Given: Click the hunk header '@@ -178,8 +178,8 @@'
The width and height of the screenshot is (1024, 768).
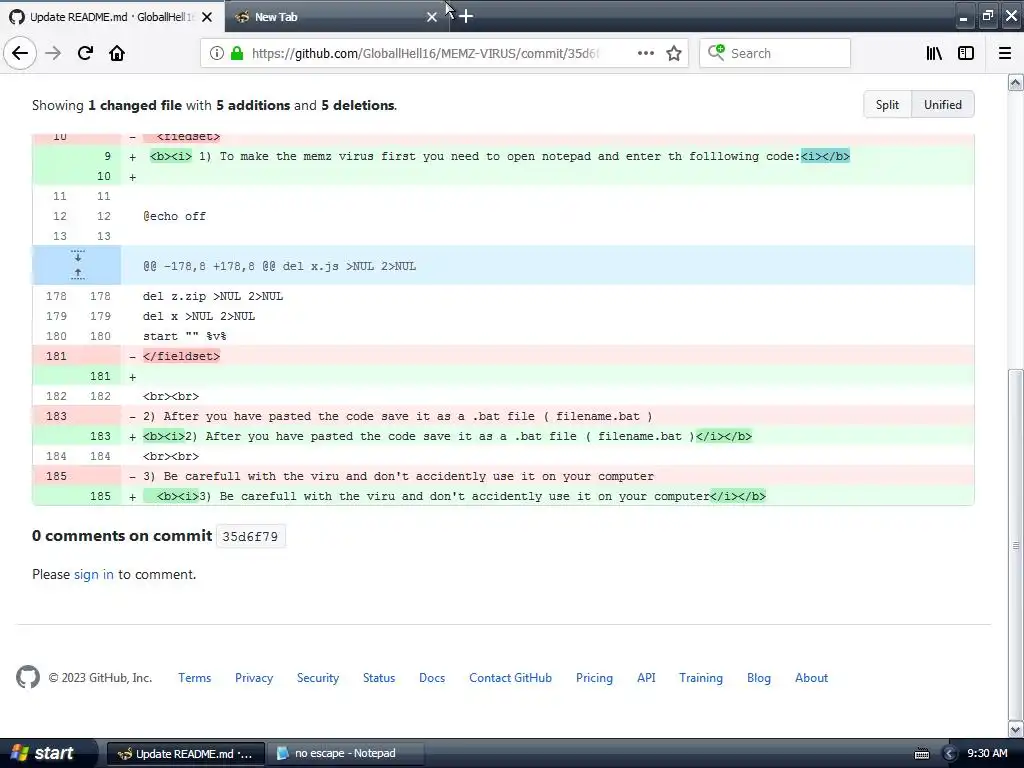Looking at the screenshot, I should (x=280, y=266).
